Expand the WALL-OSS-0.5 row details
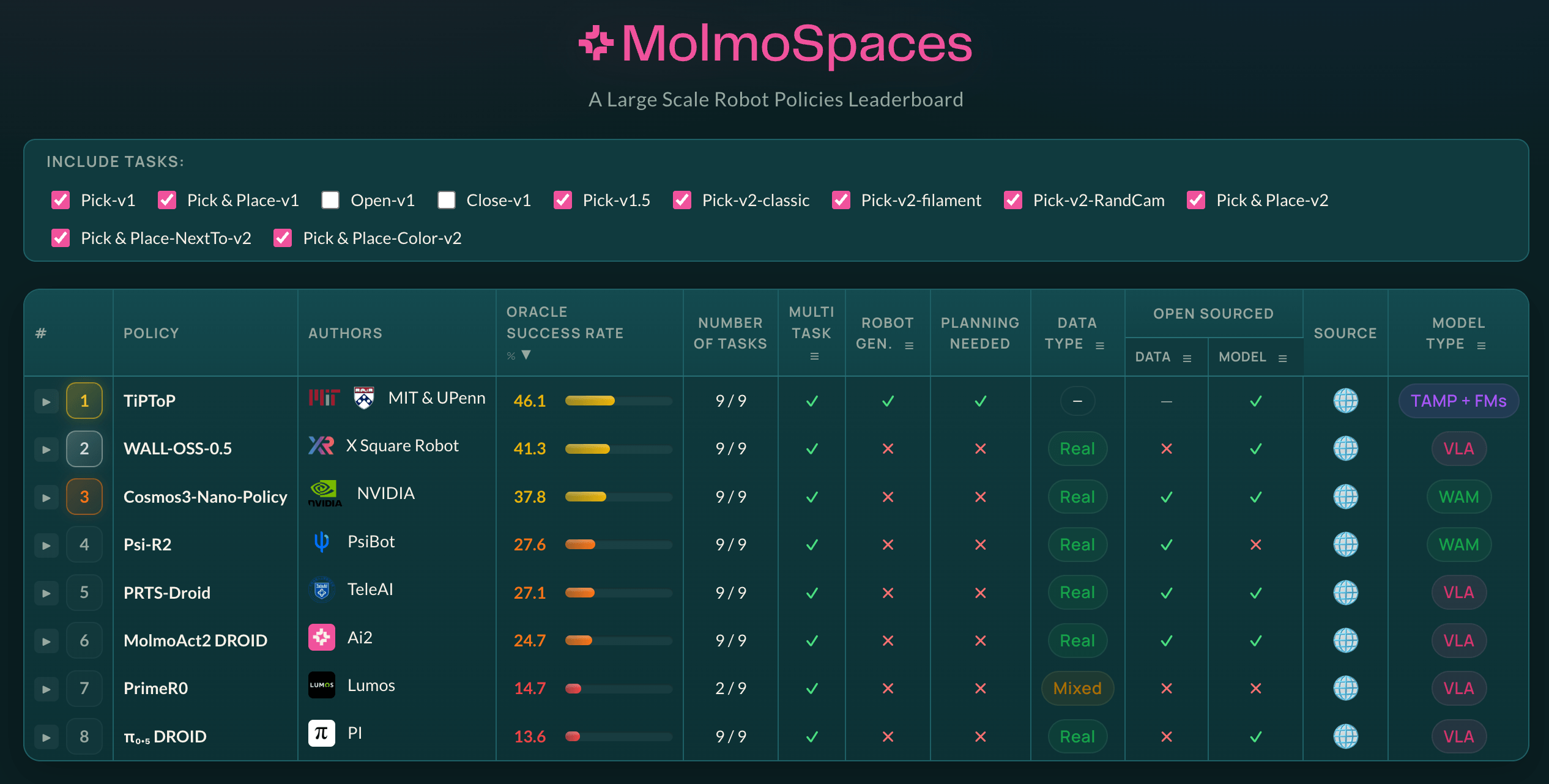The width and height of the screenshot is (1549, 784). coord(46,449)
